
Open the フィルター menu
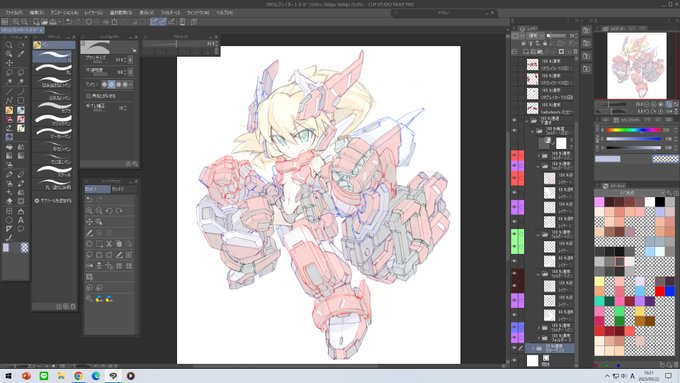tap(170, 13)
